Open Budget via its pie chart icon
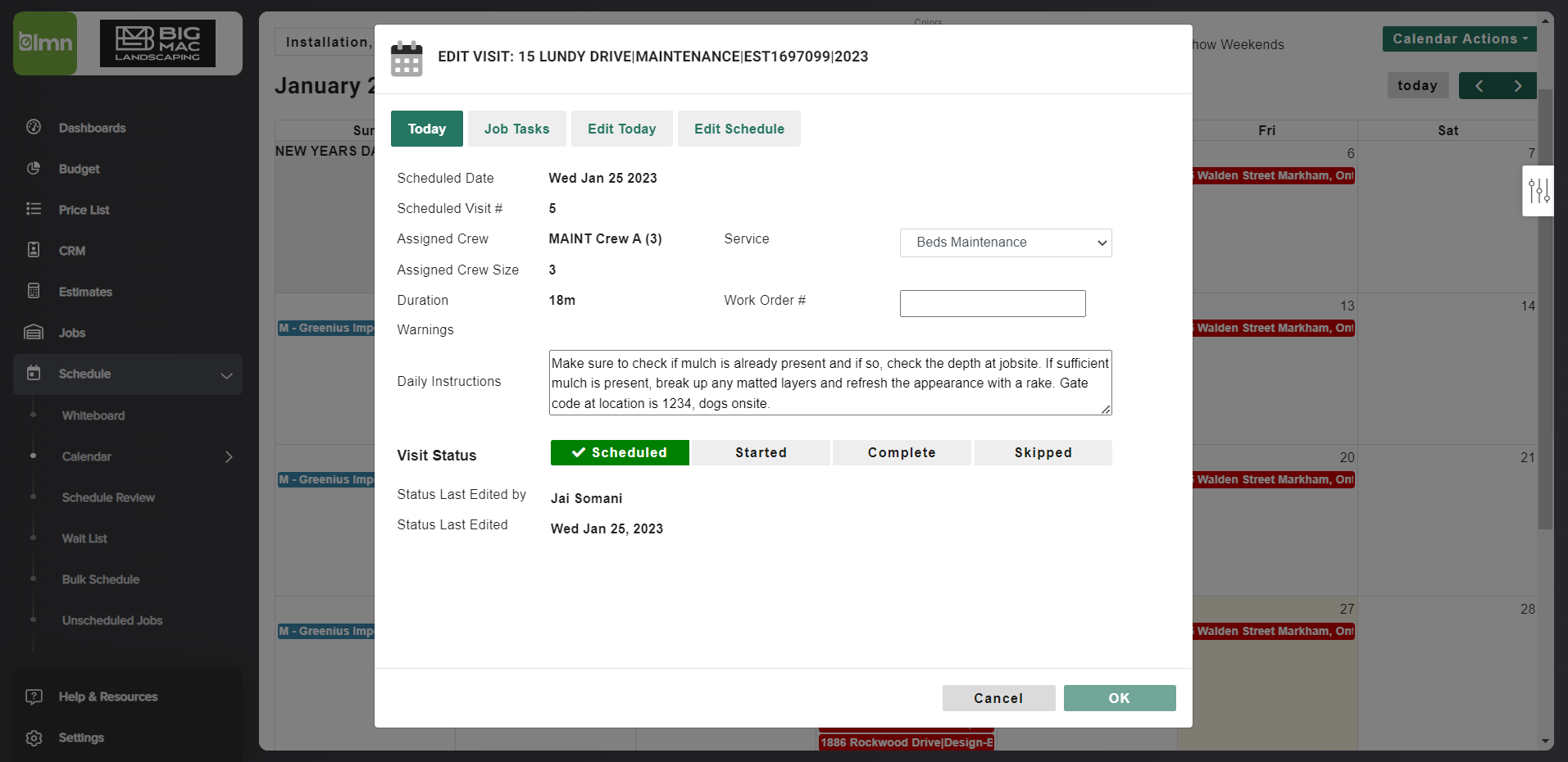The height and width of the screenshot is (762, 1568). [x=34, y=168]
